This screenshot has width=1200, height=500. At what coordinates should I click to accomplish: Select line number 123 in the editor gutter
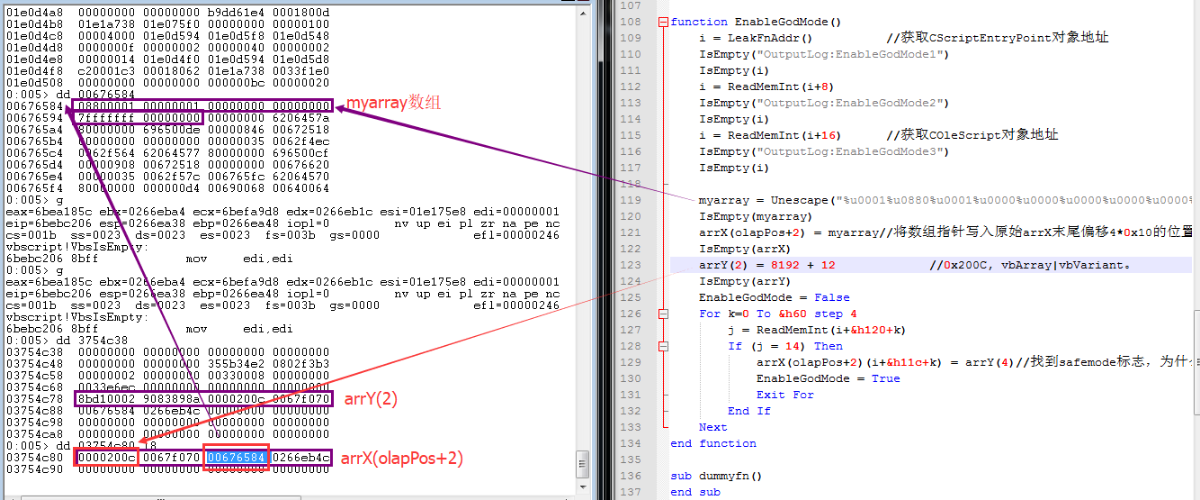click(x=632, y=265)
